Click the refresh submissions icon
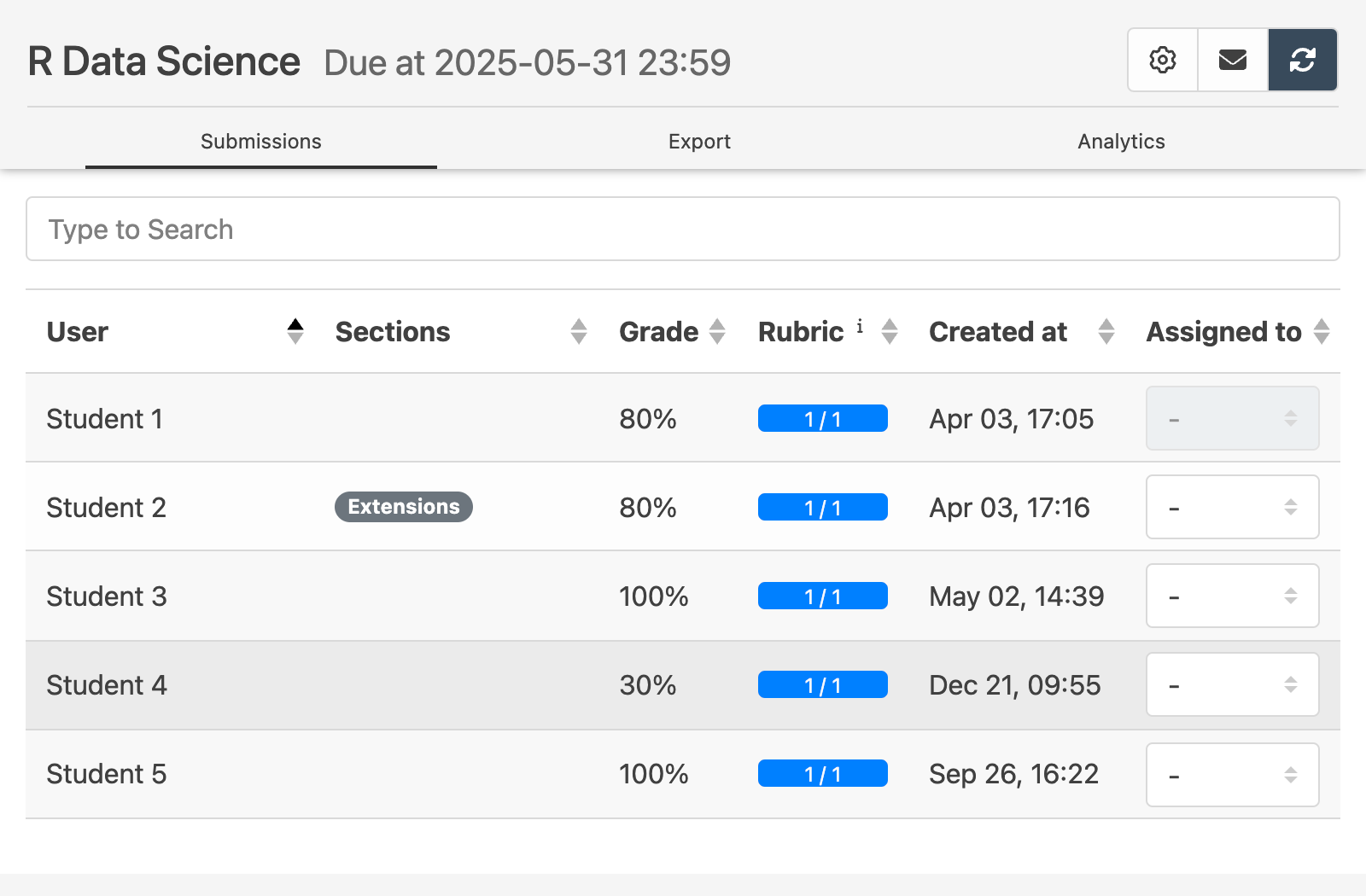Image resolution: width=1366 pixels, height=896 pixels. [1302, 60]
